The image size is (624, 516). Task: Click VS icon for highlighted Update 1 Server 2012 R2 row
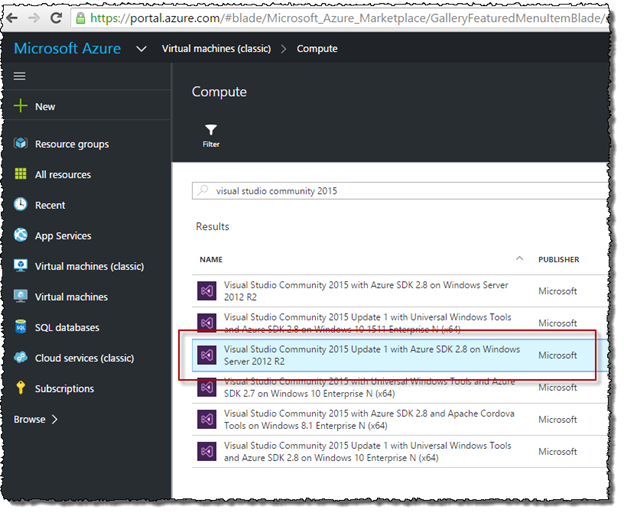point(207,355)
